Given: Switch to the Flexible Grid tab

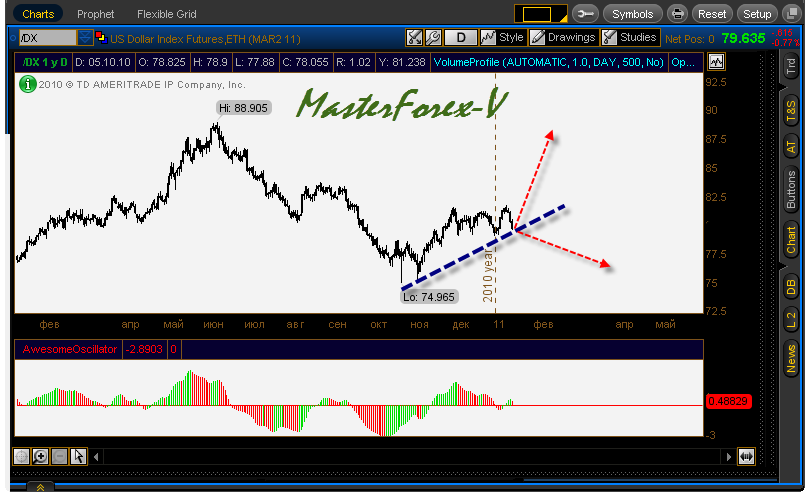Looking at the screenshot, I should point(165,14).
